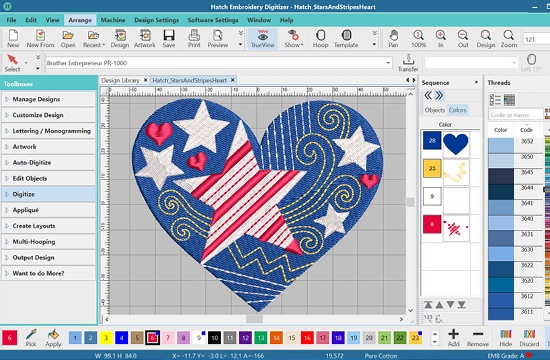Open the Machine menu
The width and height of the screenshot is (550, 360).
113,20
